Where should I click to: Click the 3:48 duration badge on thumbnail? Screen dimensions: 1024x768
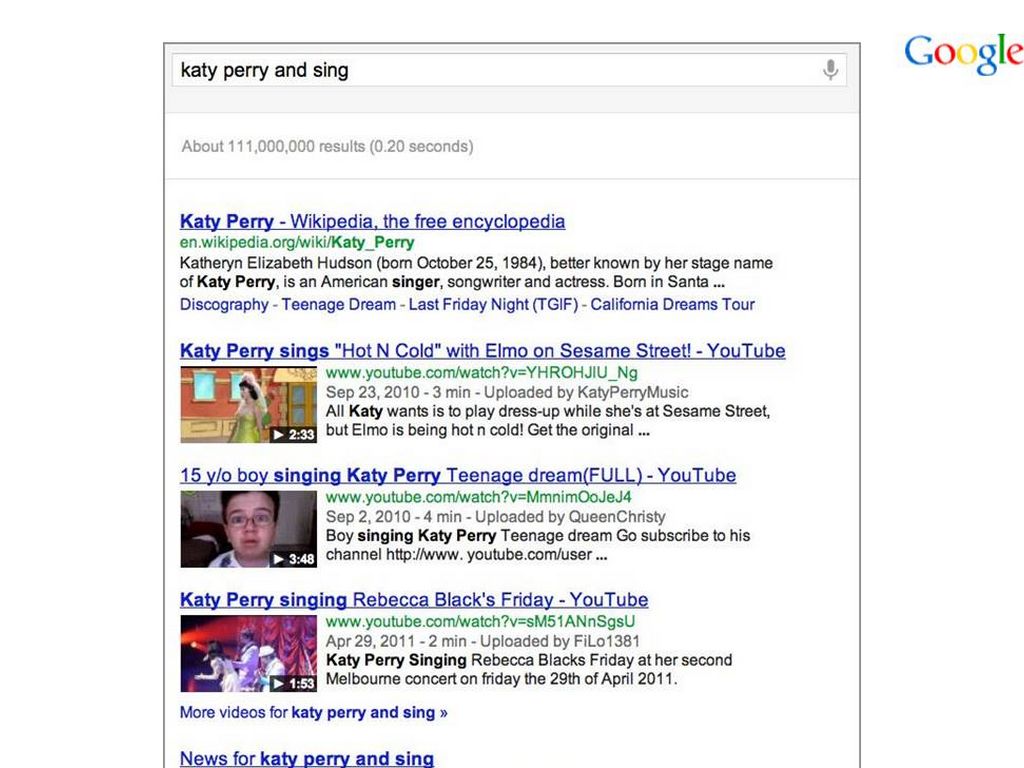pyautogui.click(x=293, y=559)
